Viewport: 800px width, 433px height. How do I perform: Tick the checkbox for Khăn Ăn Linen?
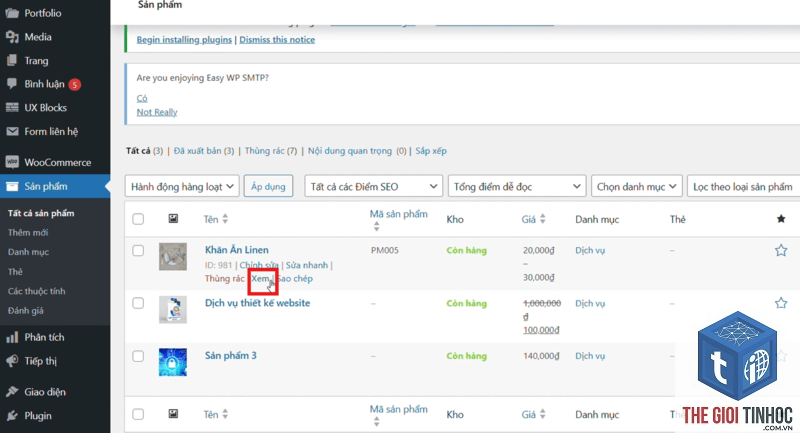tap(138, 250)
